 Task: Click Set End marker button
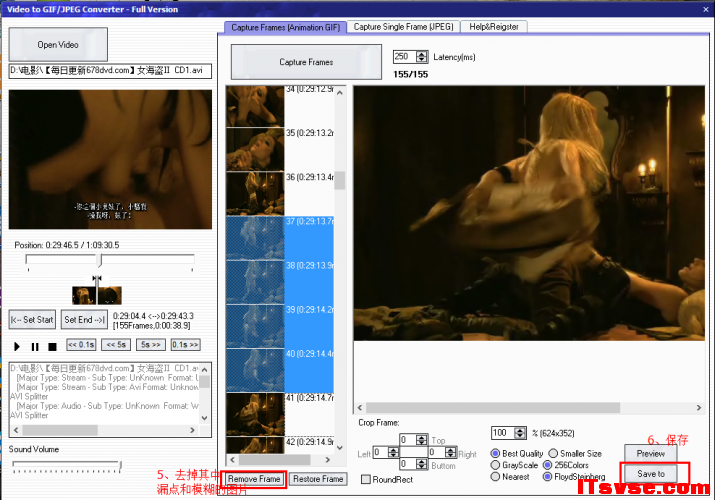click(84, 320)
